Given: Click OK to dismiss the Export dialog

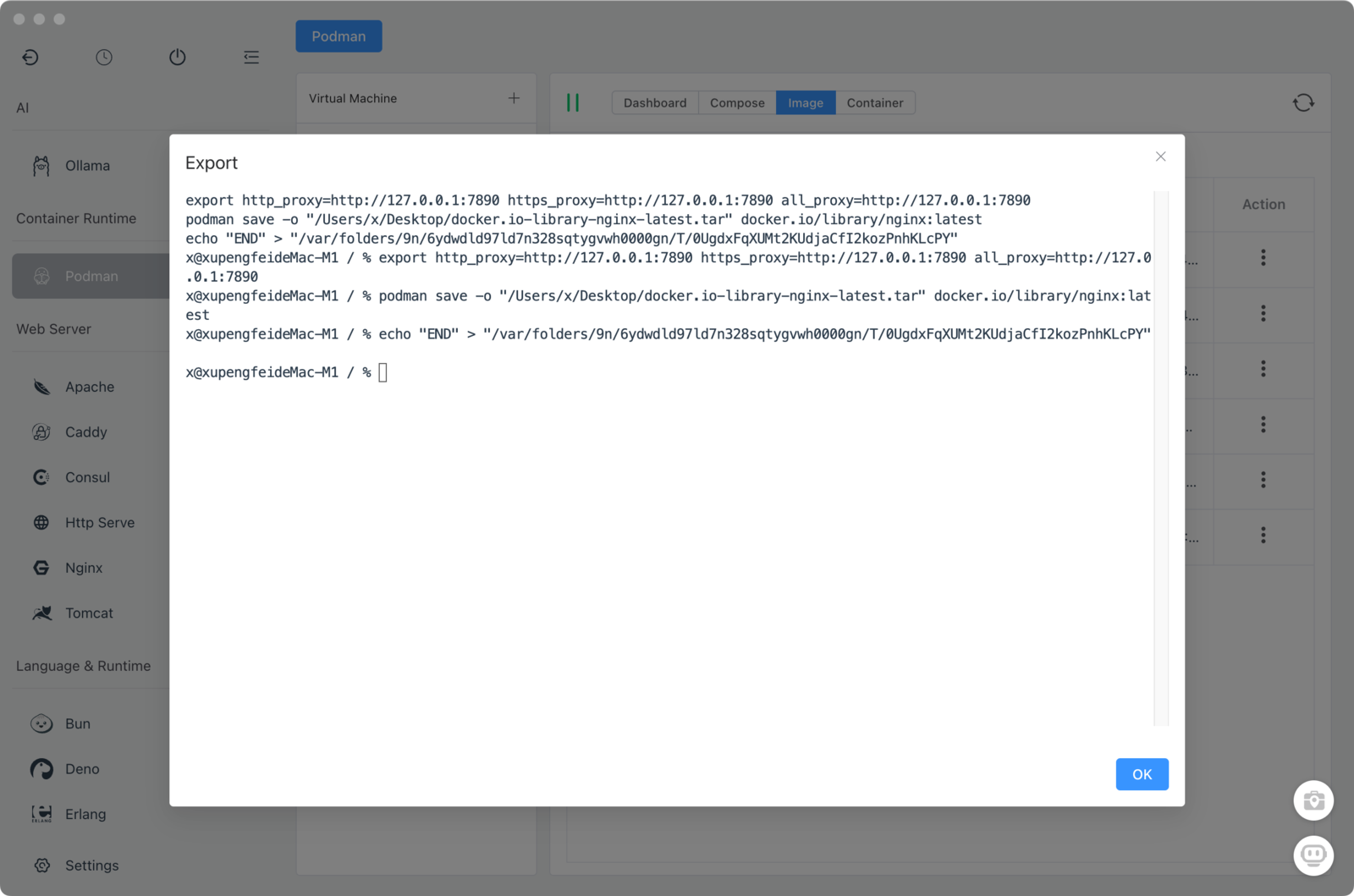Looking at the screenshot, I should (x=1142, y=774).
